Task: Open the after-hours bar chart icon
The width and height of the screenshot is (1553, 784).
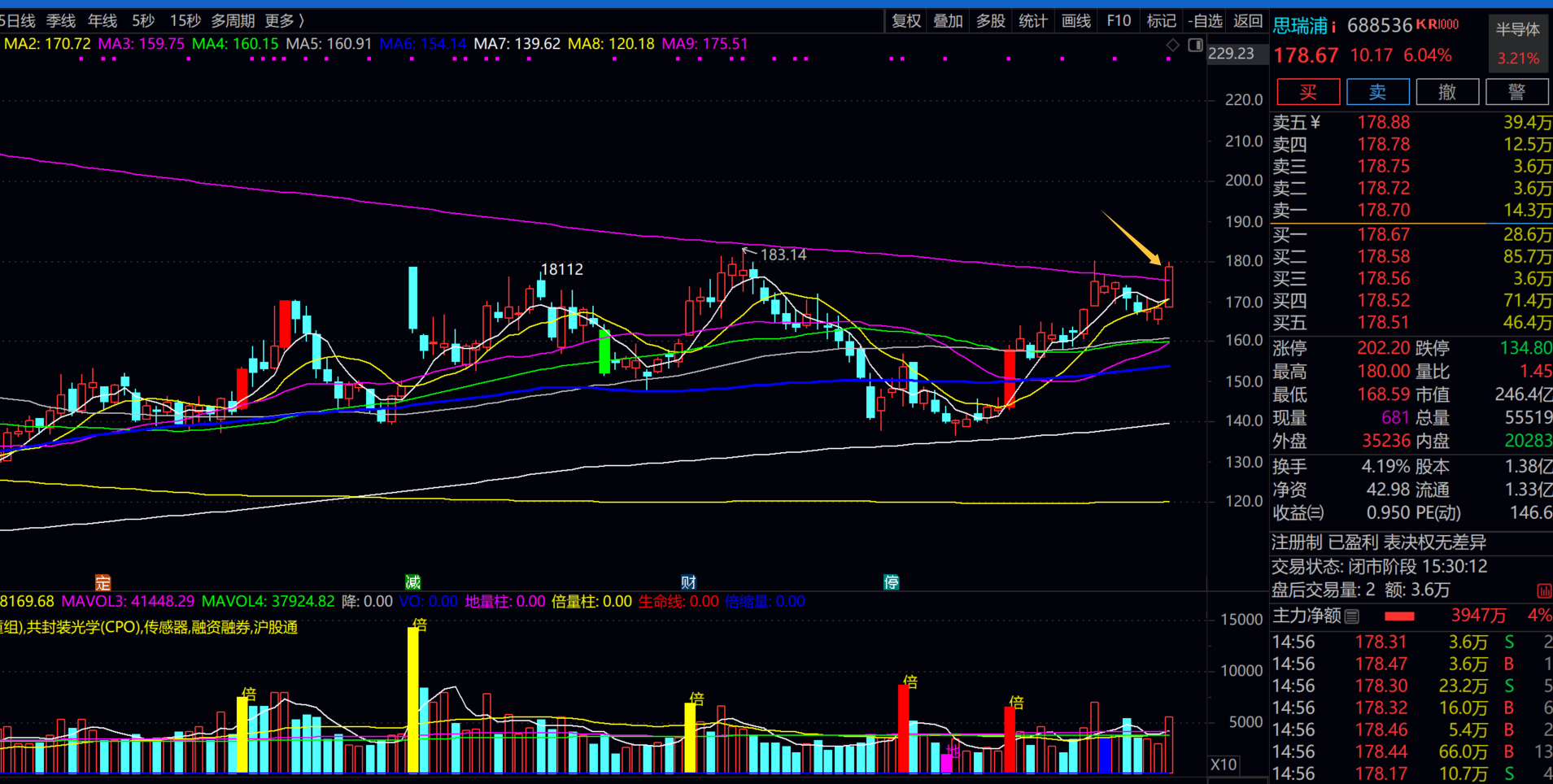Action: [1543, 590]
